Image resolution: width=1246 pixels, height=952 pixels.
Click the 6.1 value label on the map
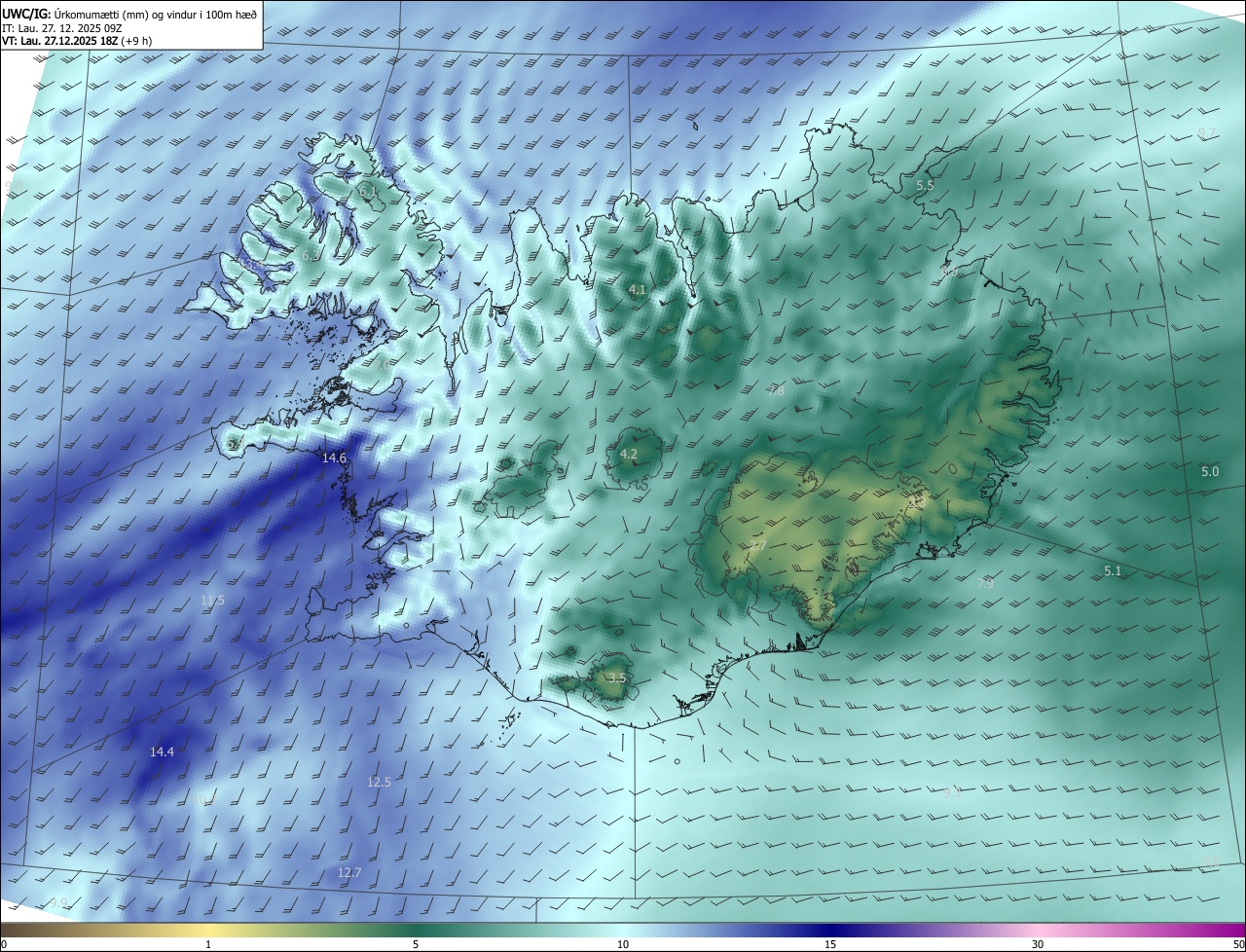click(368, 192)
